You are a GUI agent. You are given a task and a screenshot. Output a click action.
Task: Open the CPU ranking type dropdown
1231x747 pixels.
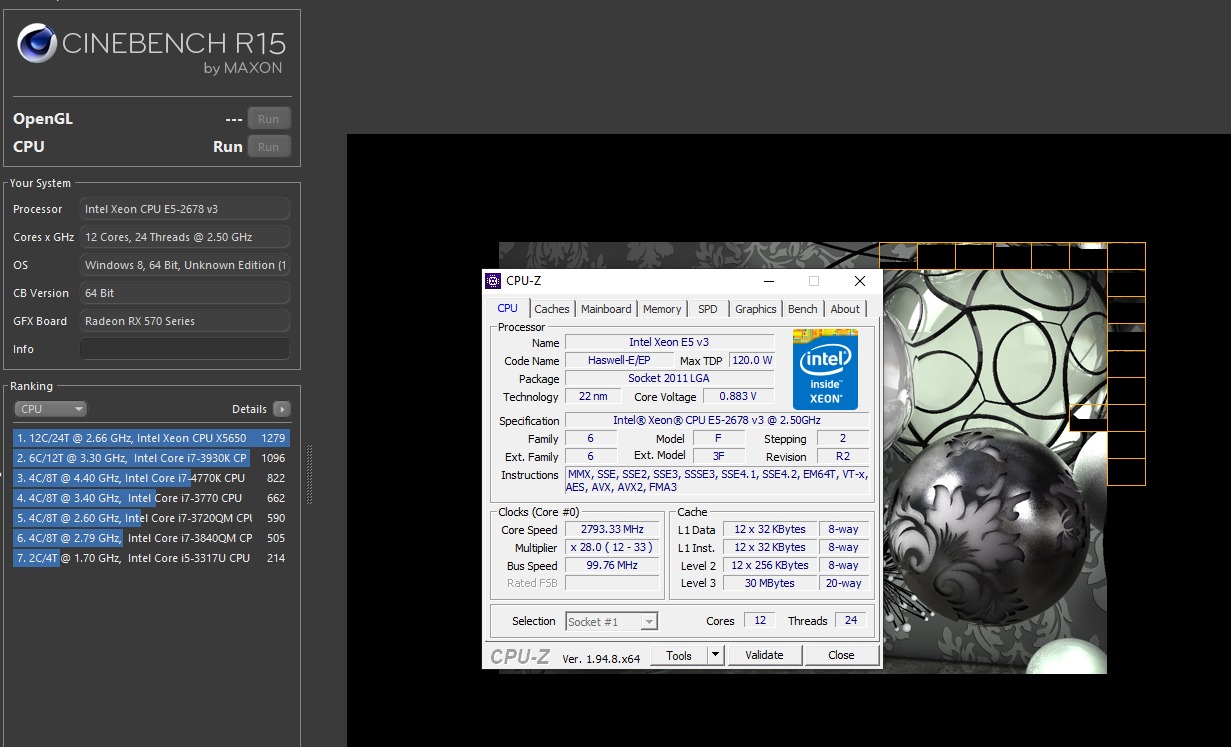tap(51, 409)
